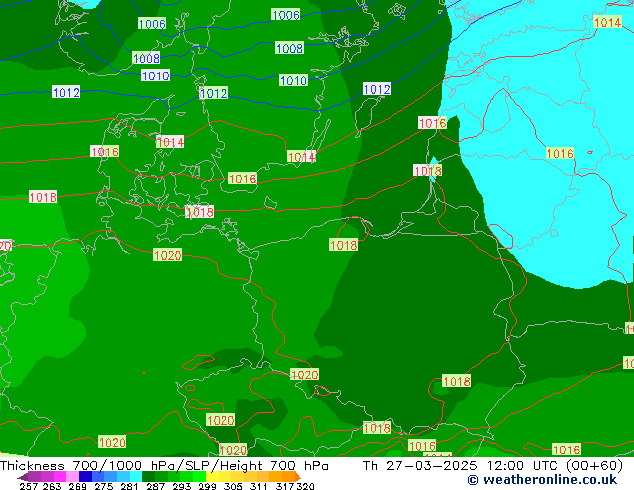Choose the dark green legend swatch above 287

point(148,477)
